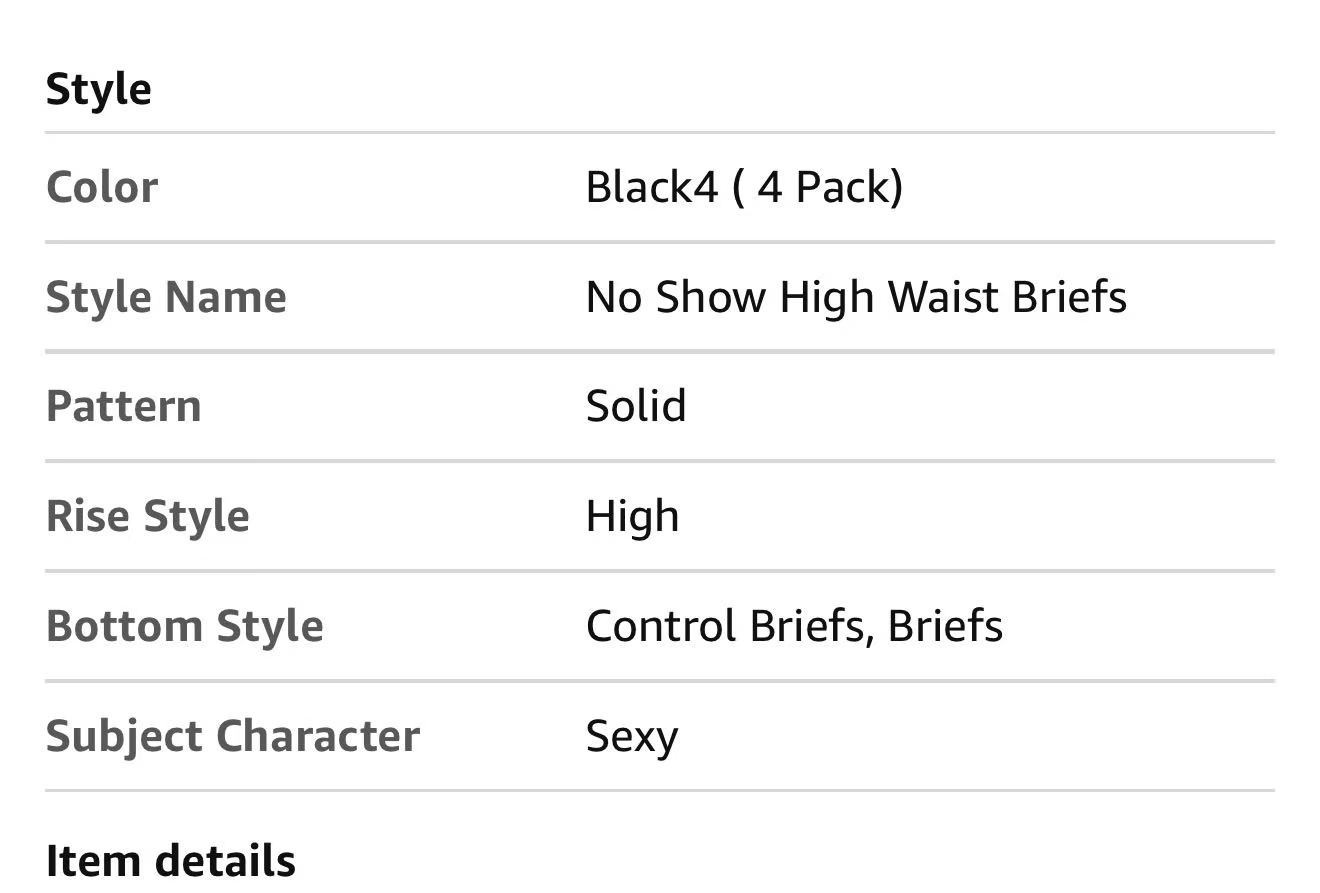
Task: Click the Style section heading
Action: tap(99, 89)
